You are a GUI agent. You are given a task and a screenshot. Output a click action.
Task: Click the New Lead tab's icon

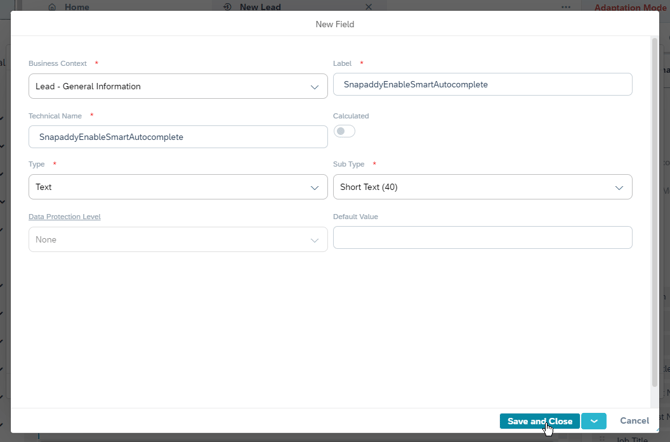point(228,6)
